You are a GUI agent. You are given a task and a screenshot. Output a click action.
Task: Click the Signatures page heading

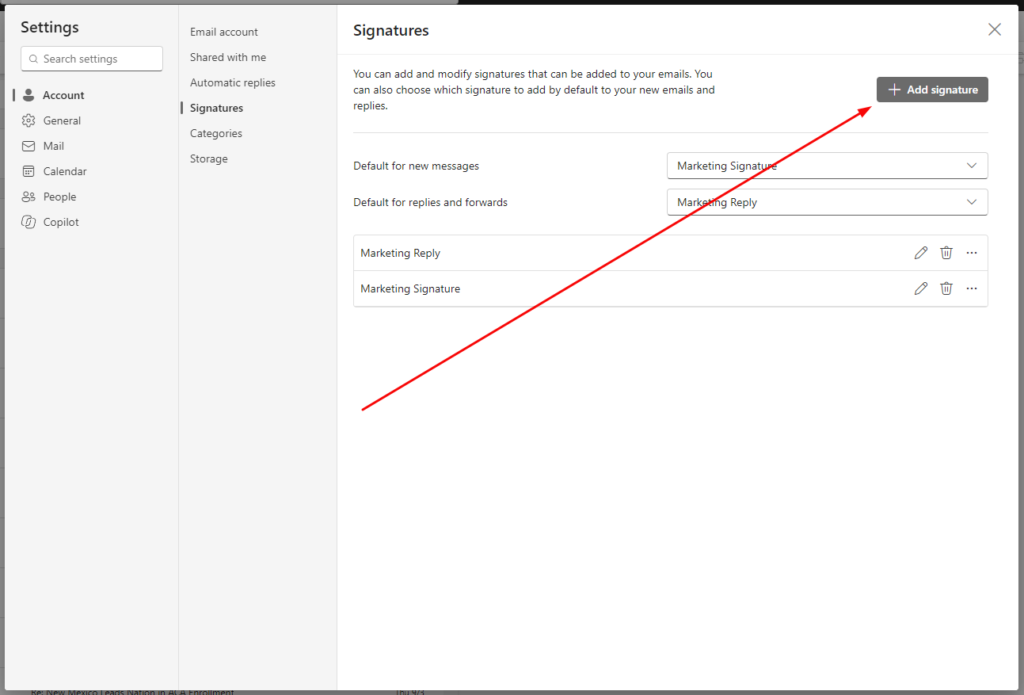391,30
